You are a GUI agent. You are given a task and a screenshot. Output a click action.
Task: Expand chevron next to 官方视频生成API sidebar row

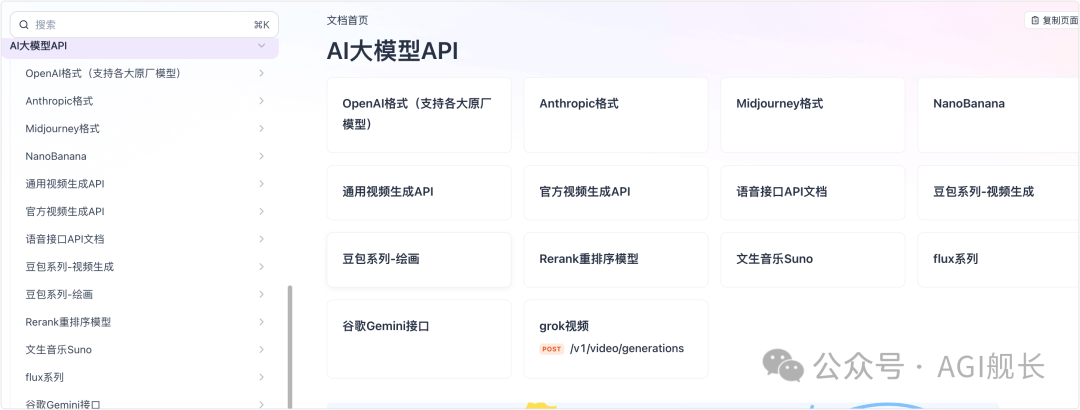tap(262, 211)
